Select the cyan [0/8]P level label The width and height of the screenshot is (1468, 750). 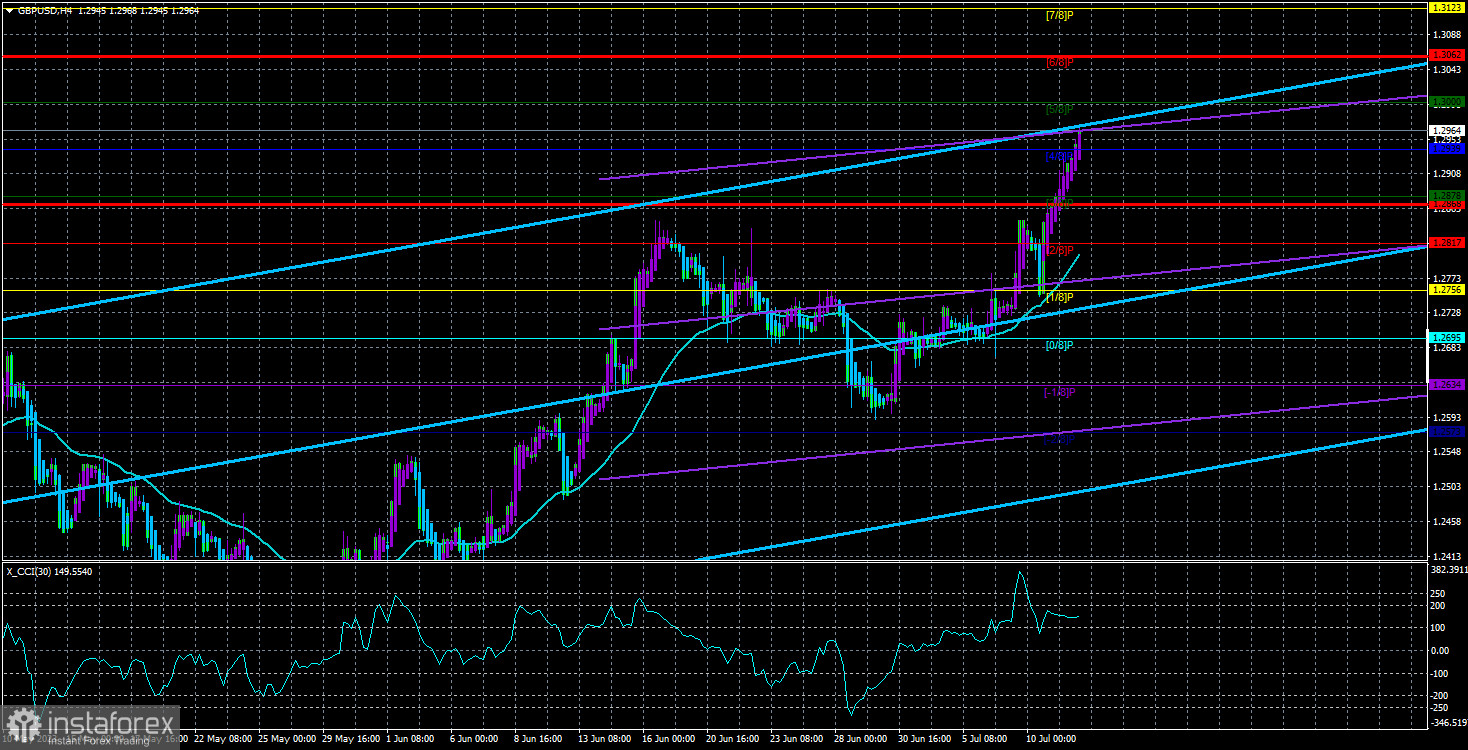tap(1059, 345)
